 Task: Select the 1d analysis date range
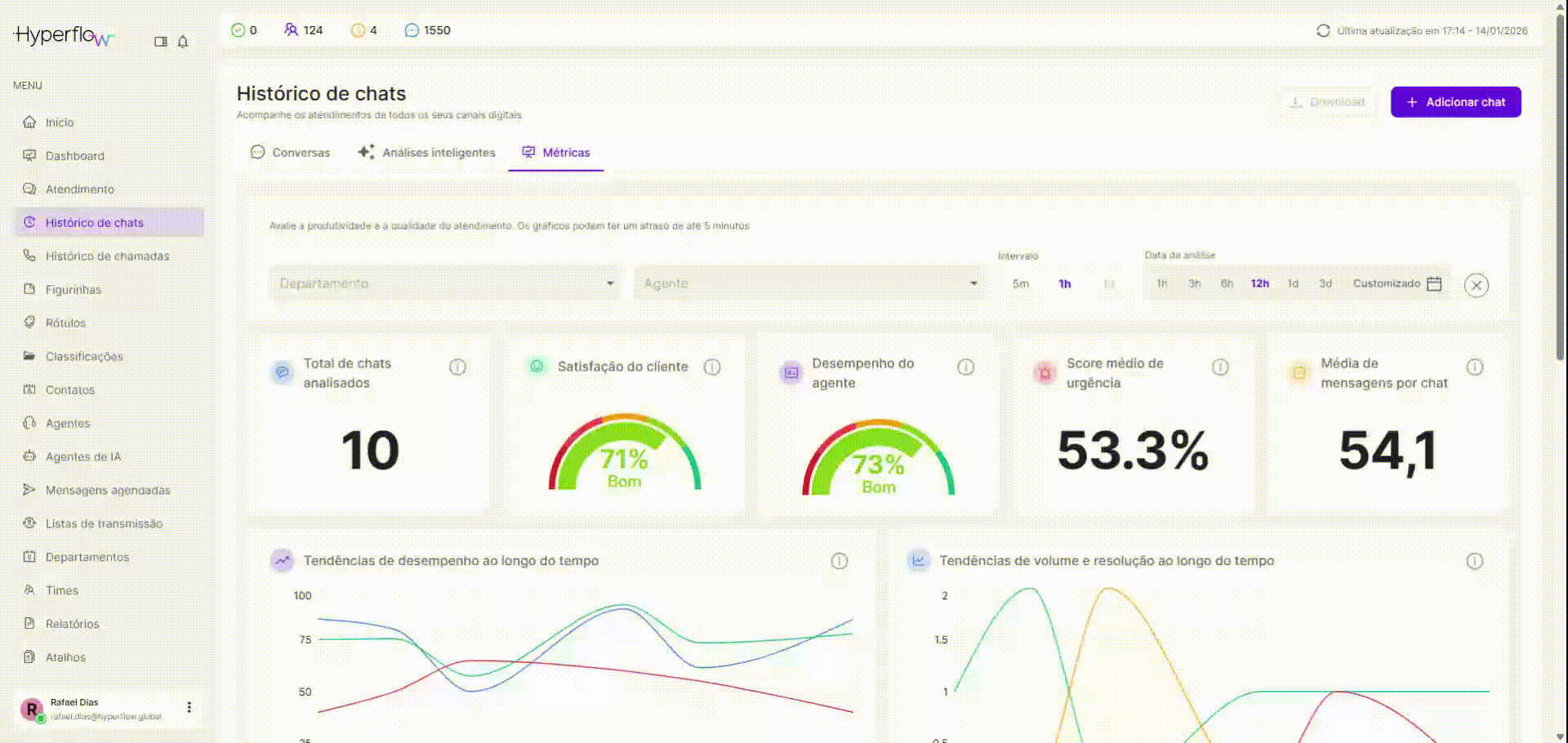[1293, 284]
